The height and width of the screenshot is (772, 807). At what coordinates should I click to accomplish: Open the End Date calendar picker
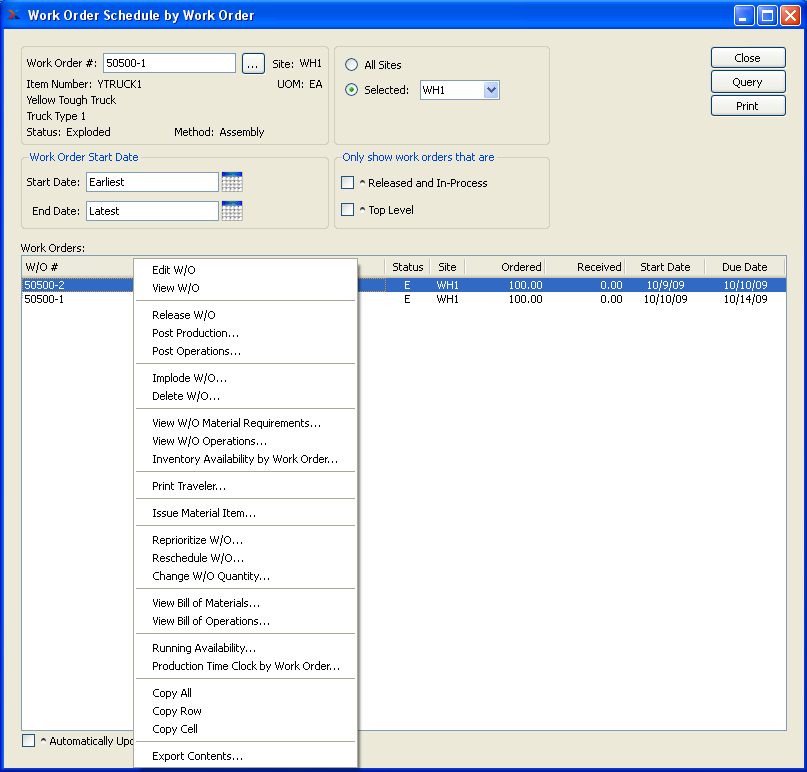point(232,211)
